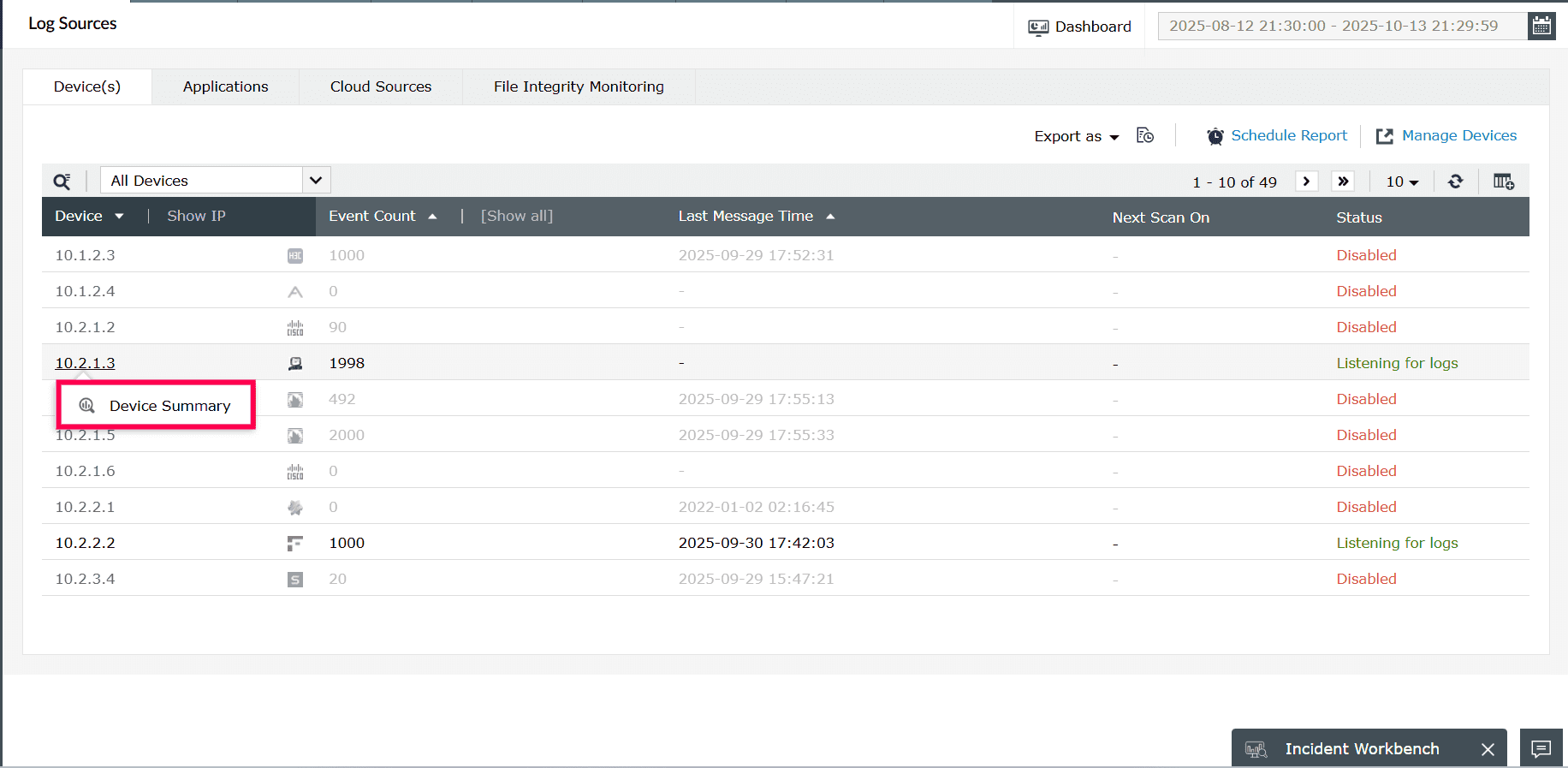Click the Device Summary magnifier icon
The image size is (1568, 768).
point(87,406)
